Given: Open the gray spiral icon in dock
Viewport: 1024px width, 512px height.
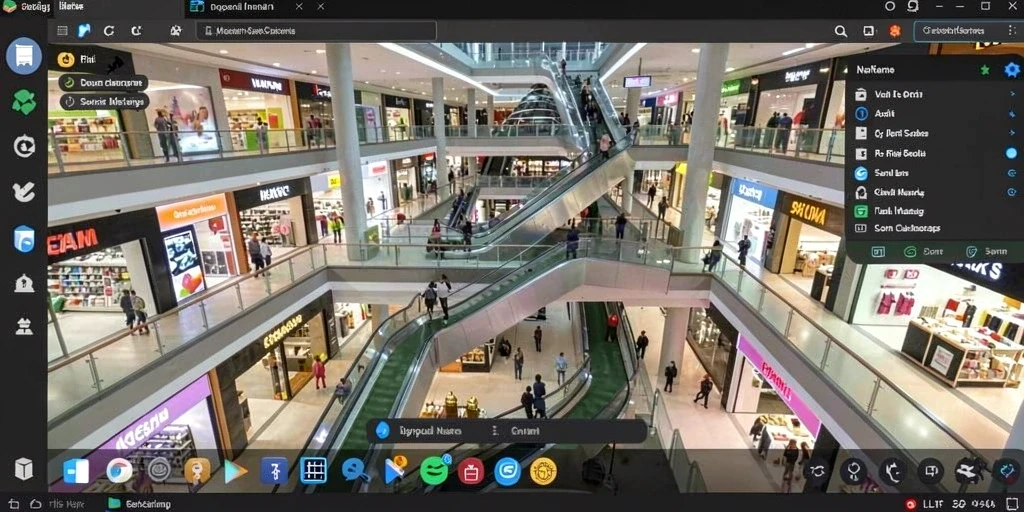Looking at the screenshot, I should 159,470.
